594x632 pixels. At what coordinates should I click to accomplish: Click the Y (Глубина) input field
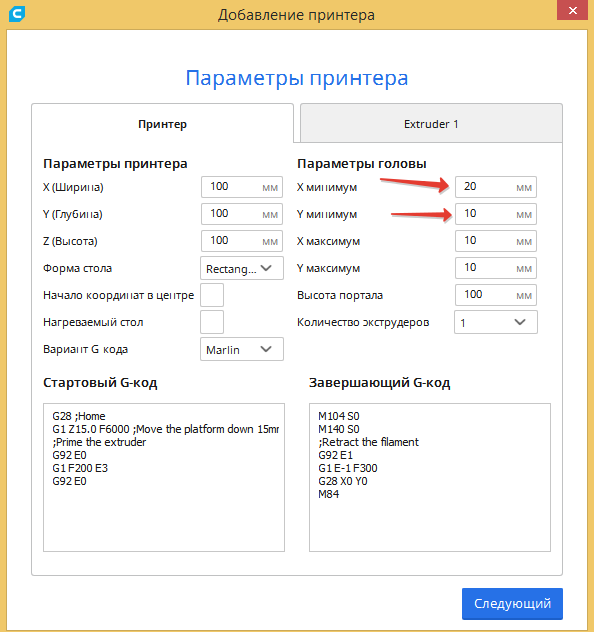tap(242, 214)
